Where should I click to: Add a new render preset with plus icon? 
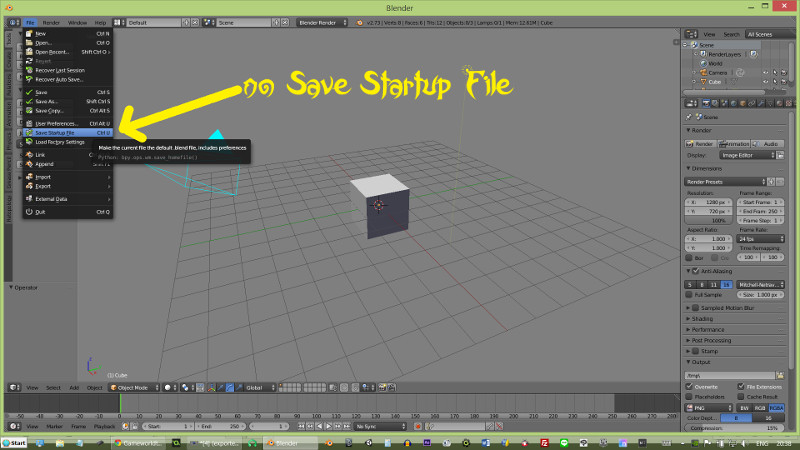pyautogui.click(x=771, y=182)
